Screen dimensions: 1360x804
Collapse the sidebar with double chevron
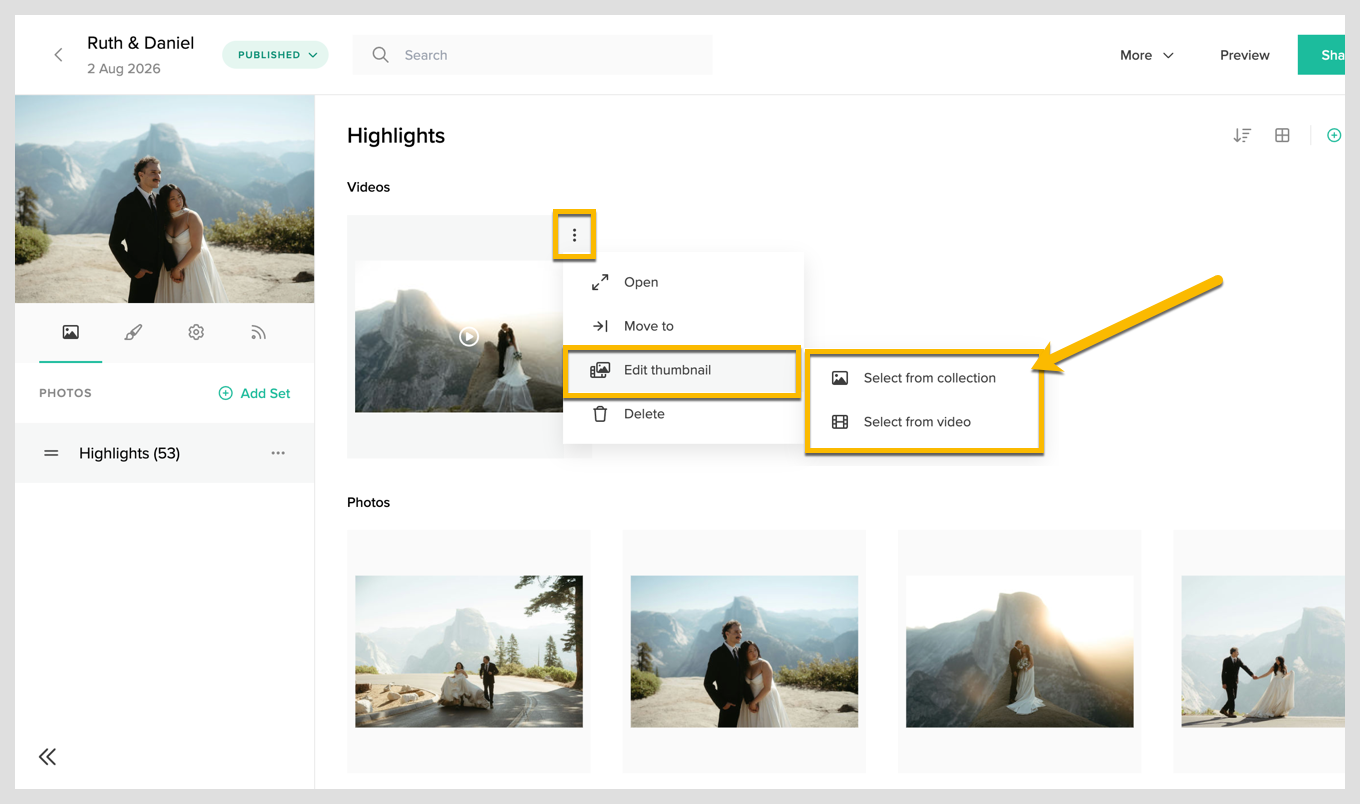click(x=47, y=757)
